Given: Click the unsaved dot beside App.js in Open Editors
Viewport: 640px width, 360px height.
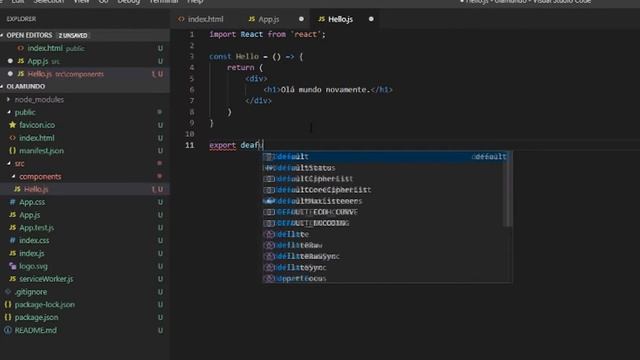Looking at the screenshot, I should click(x=10, y=61).
